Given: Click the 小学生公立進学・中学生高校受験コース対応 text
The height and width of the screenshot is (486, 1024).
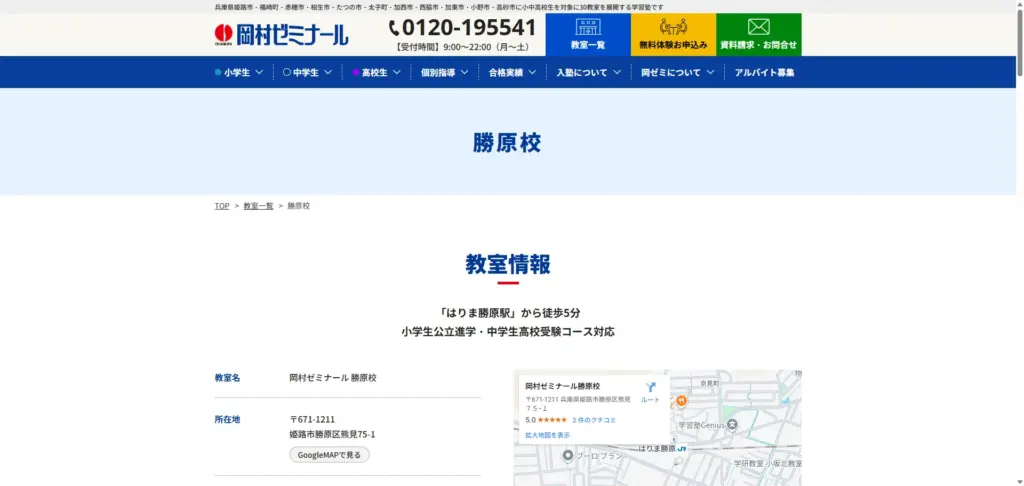Looking at the screenshot, I should coord(508,332).
